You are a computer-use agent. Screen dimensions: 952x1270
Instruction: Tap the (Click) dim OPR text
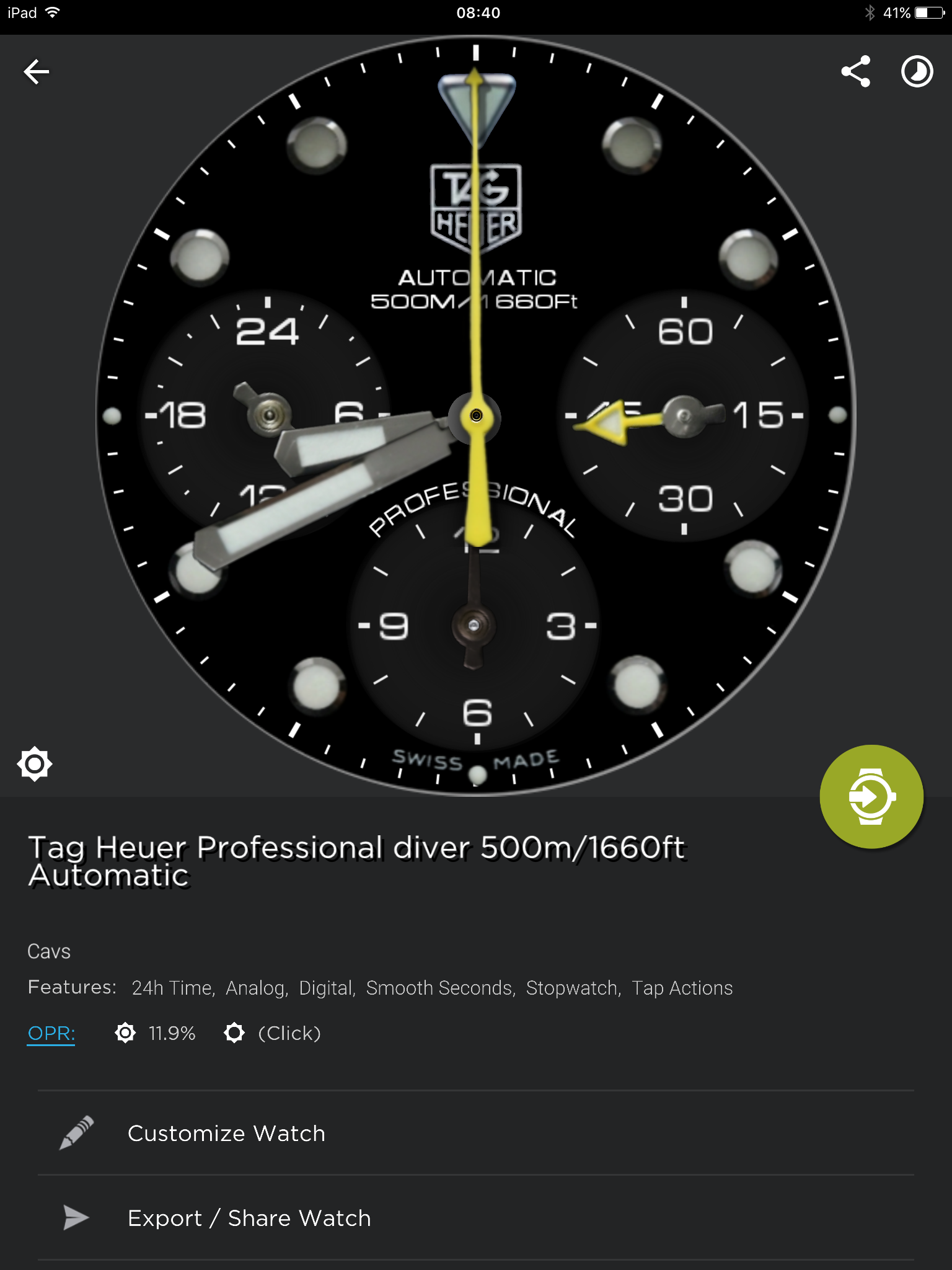(x=289, y=1033)
